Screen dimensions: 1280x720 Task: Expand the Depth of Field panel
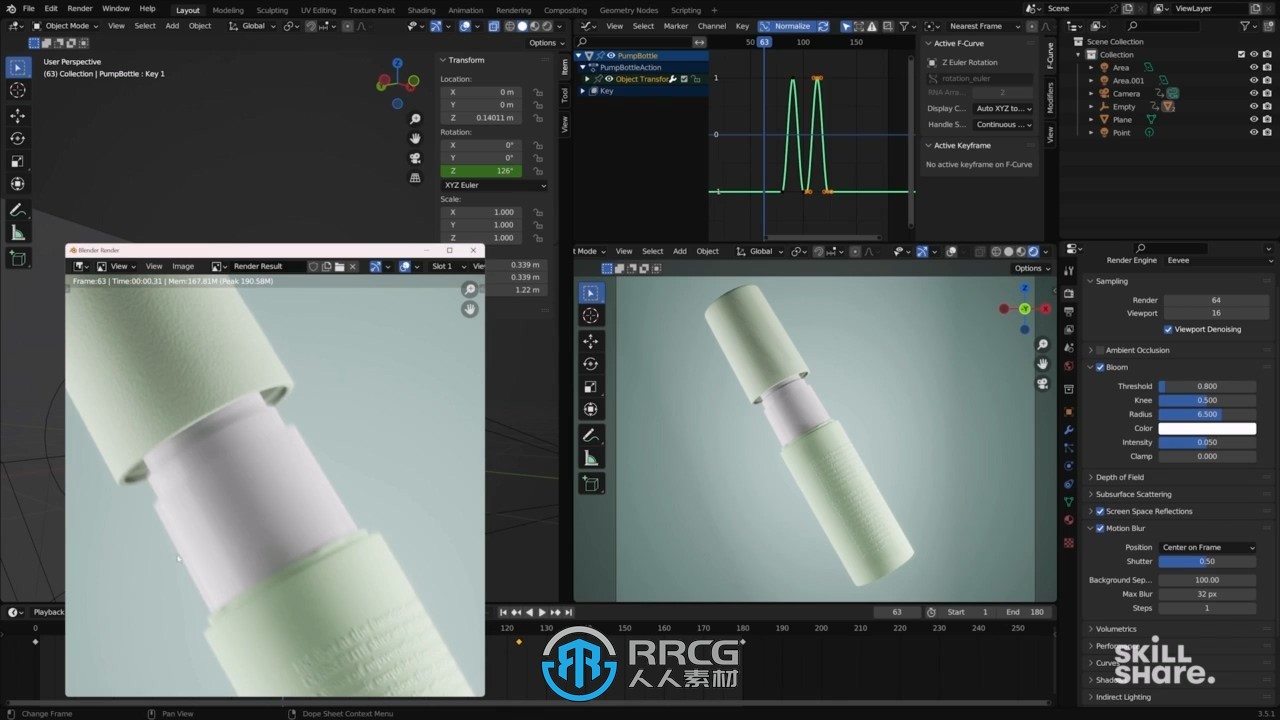coord(1119,477)
